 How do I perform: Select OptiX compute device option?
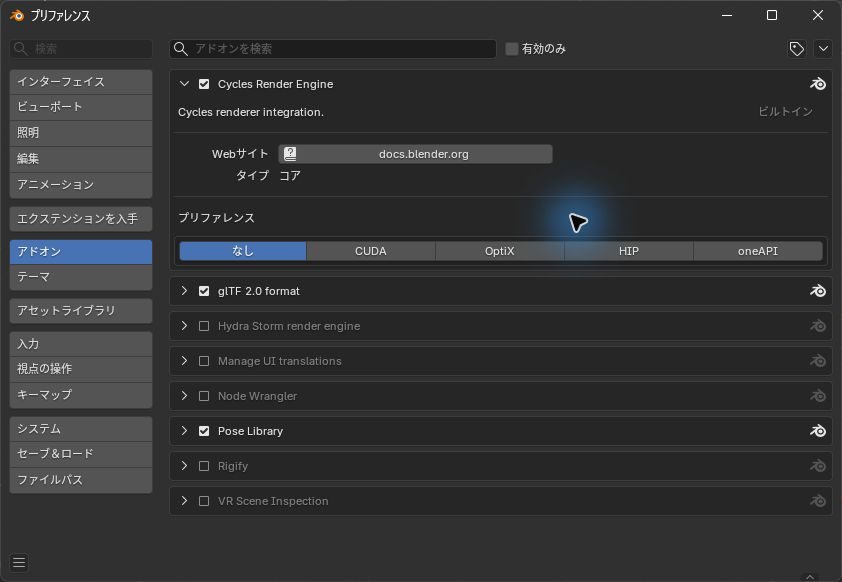pos(499,251)
